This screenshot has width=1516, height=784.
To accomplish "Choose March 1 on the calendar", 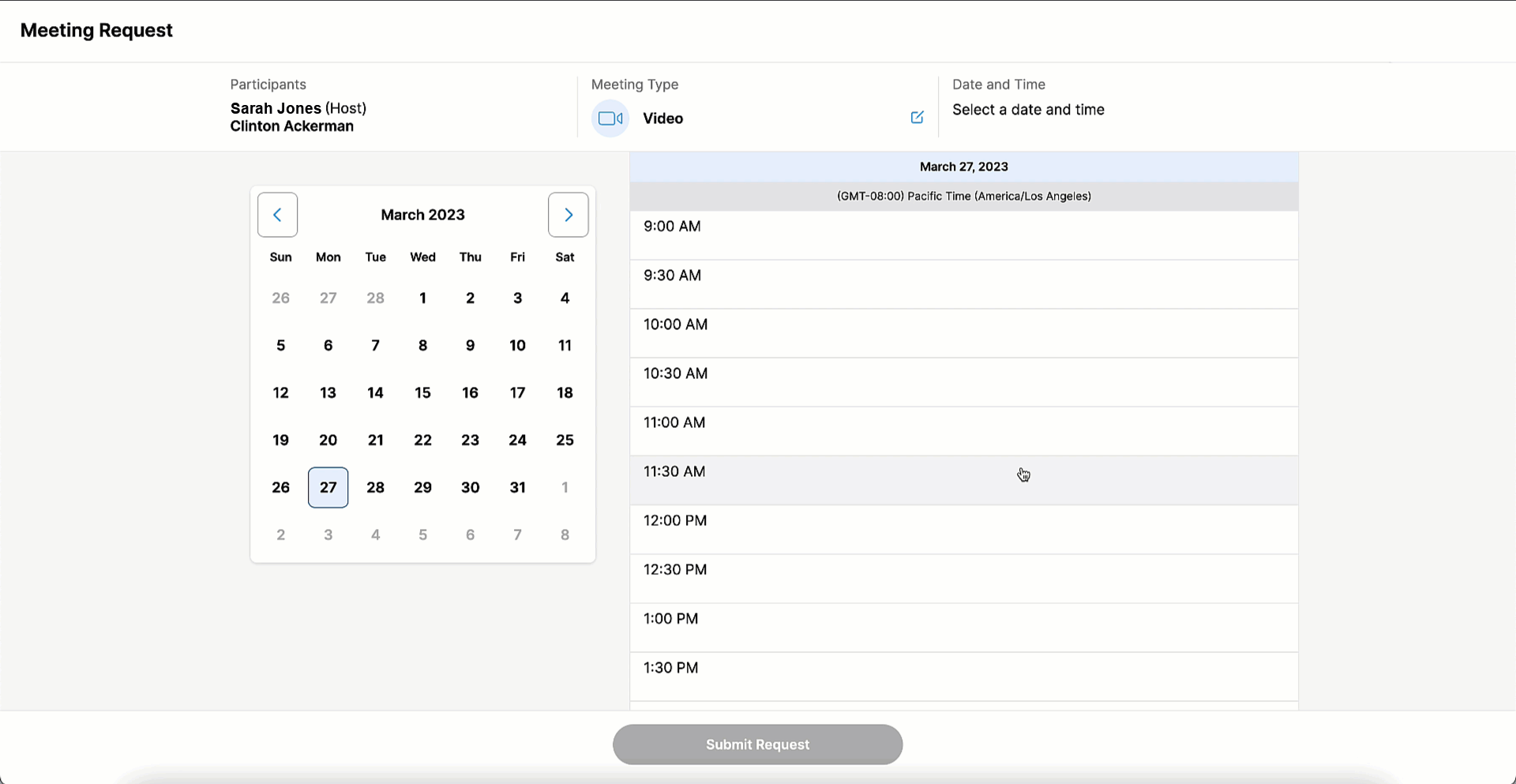I will coord(422,298).
